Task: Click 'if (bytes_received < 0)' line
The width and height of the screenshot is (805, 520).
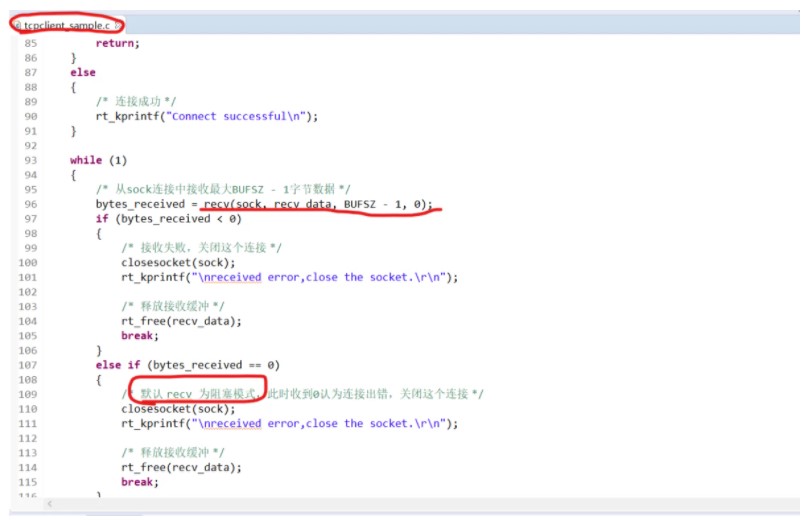Action: [x=168, y=219]
